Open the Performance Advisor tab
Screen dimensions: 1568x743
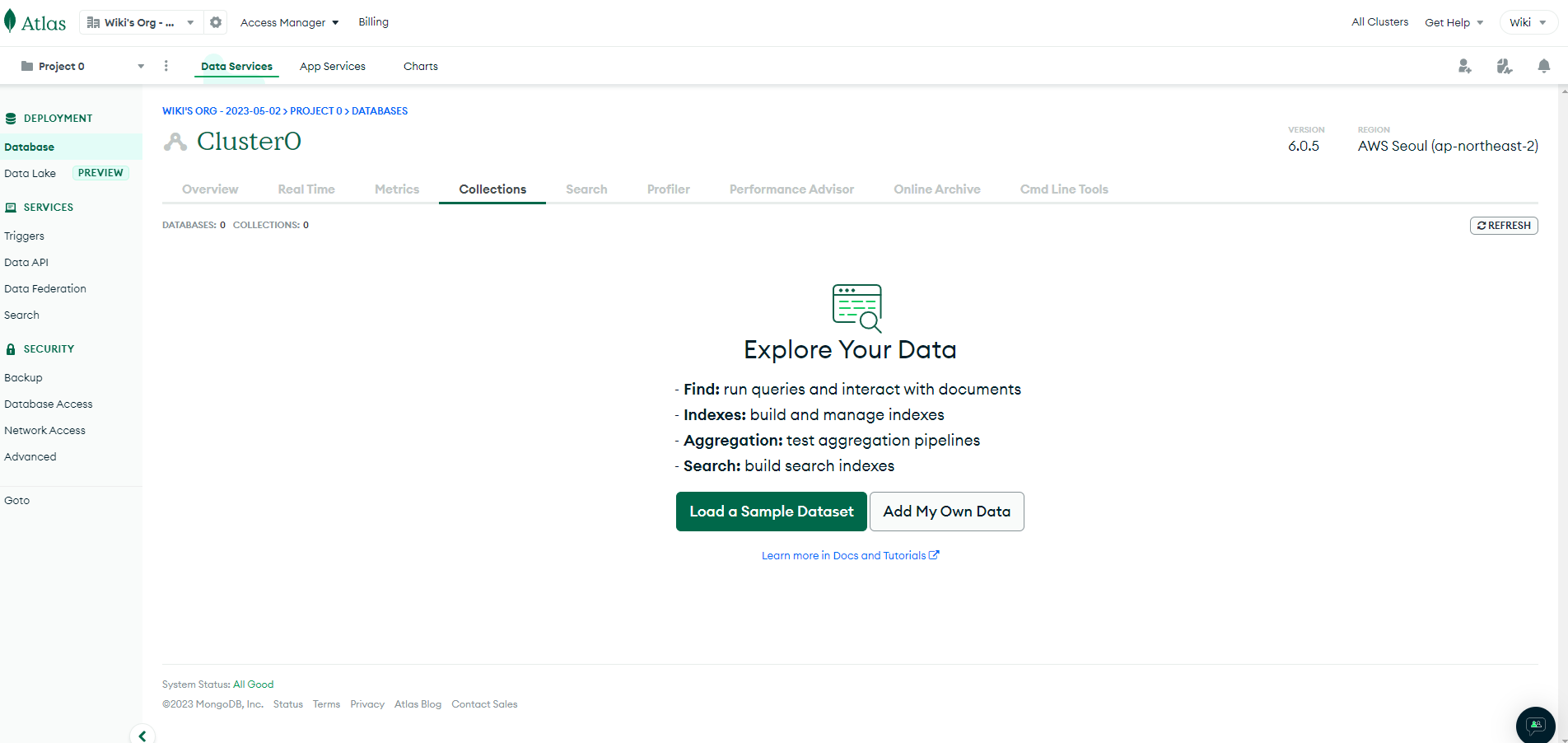click(791, 189)
